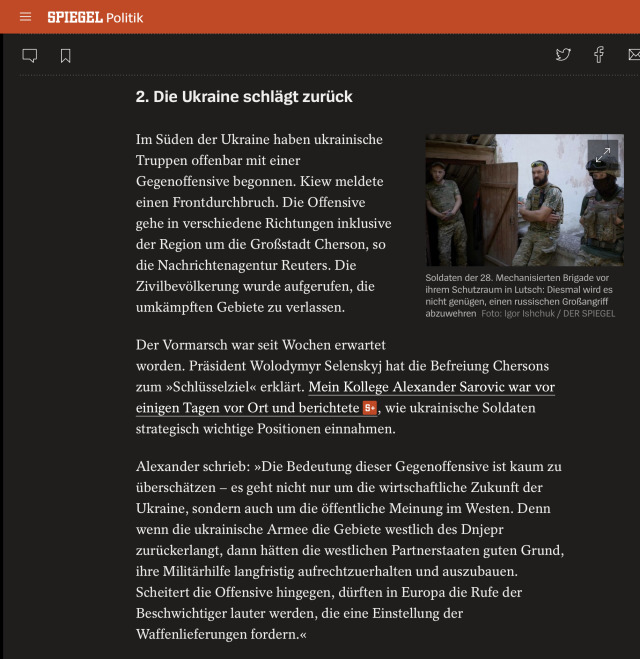
Task: Share the article by email
Action: coord(634,55)
